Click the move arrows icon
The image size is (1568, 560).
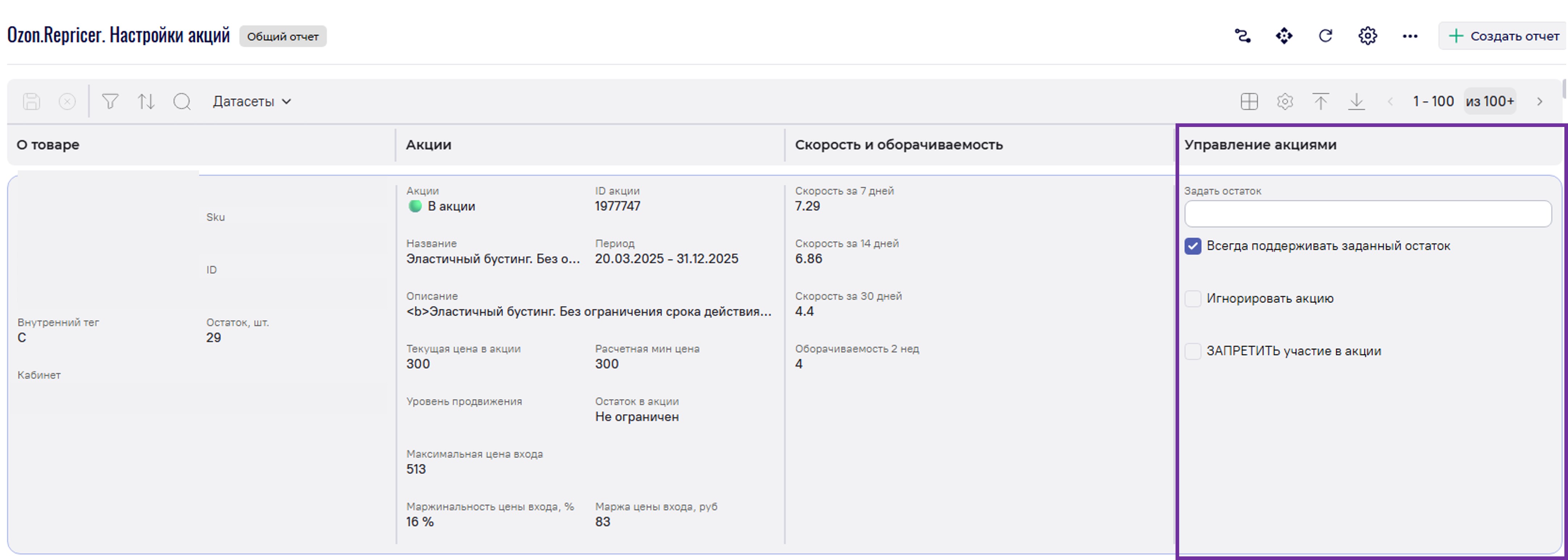point(1285,36)
